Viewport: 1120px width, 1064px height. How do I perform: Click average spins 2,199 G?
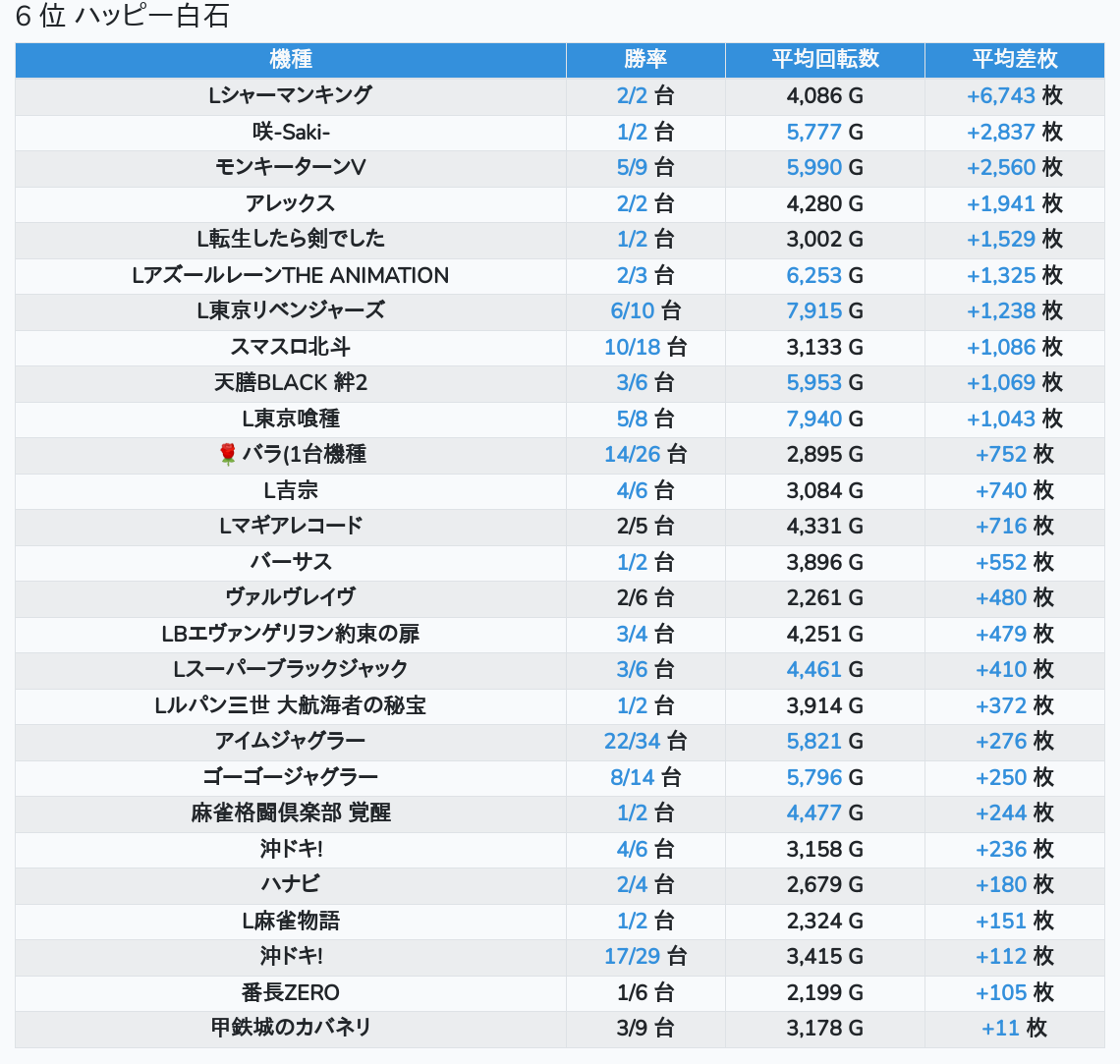pyautogui.click(x=825, y=992)
